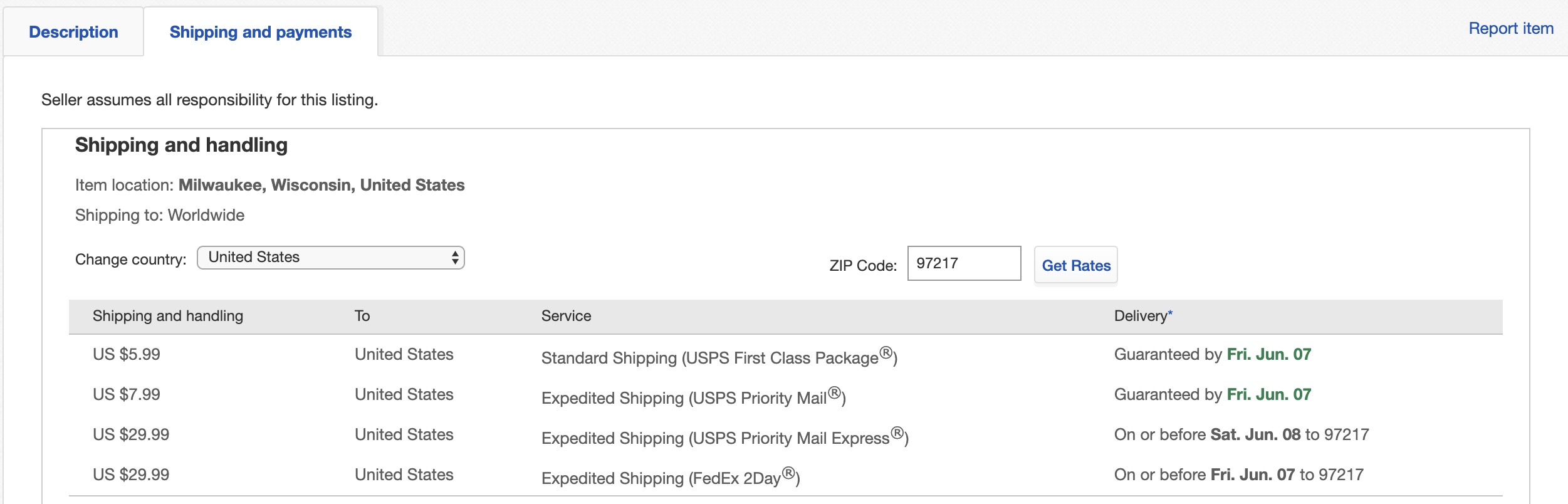The height and width of the screenshot is (504, 1568).
Task: Click the Shipping and handling section heading
Action: [181, 145]
